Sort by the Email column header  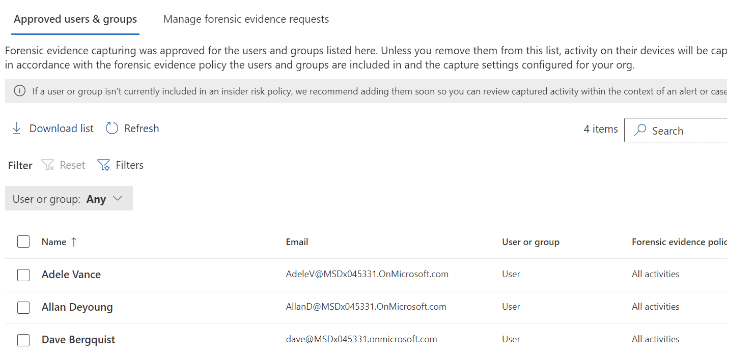click(x=297, y=242)
